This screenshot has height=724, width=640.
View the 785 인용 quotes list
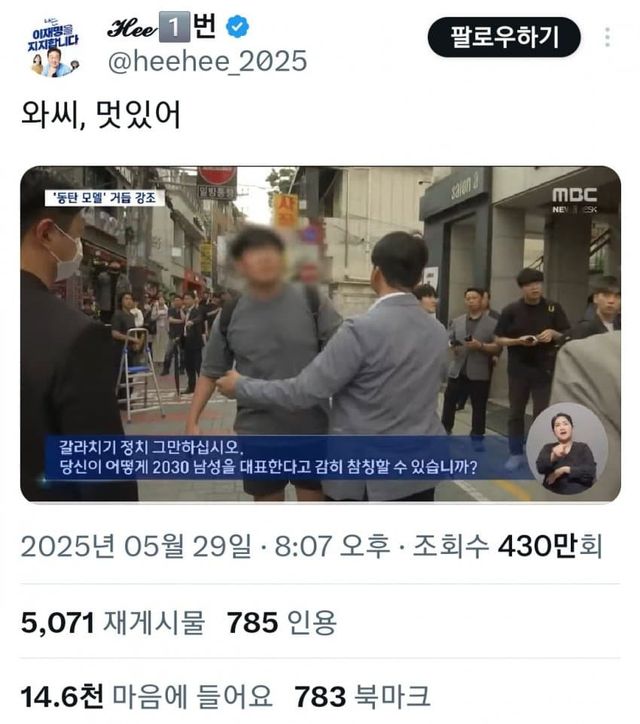tap(282, 622)
